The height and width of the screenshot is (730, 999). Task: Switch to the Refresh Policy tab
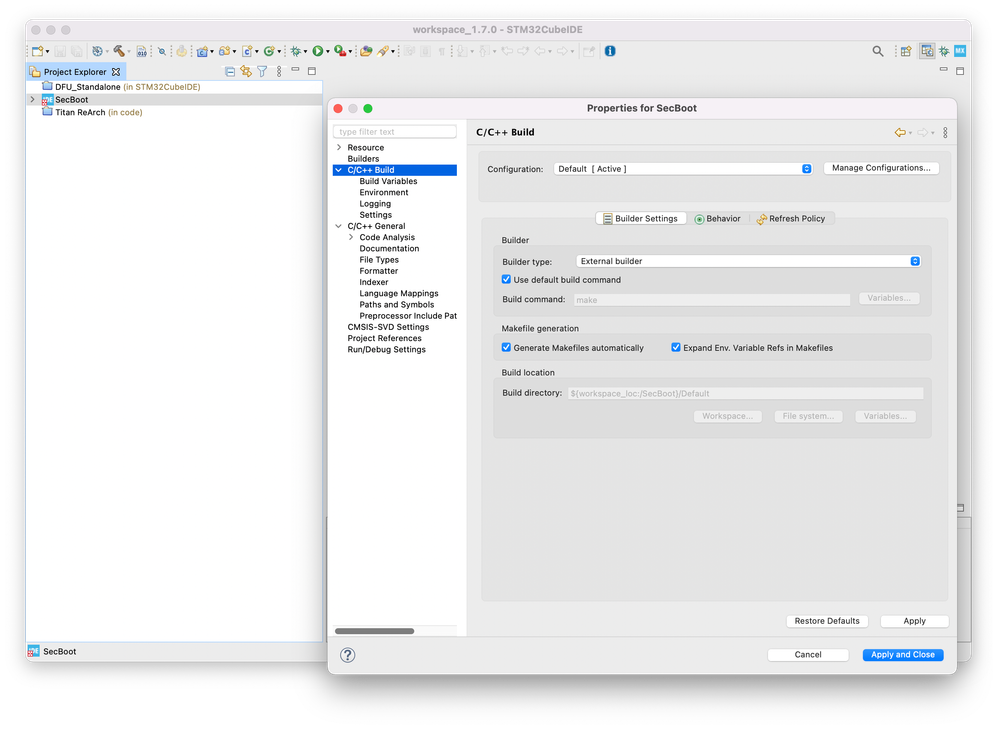tap(791, 218)
